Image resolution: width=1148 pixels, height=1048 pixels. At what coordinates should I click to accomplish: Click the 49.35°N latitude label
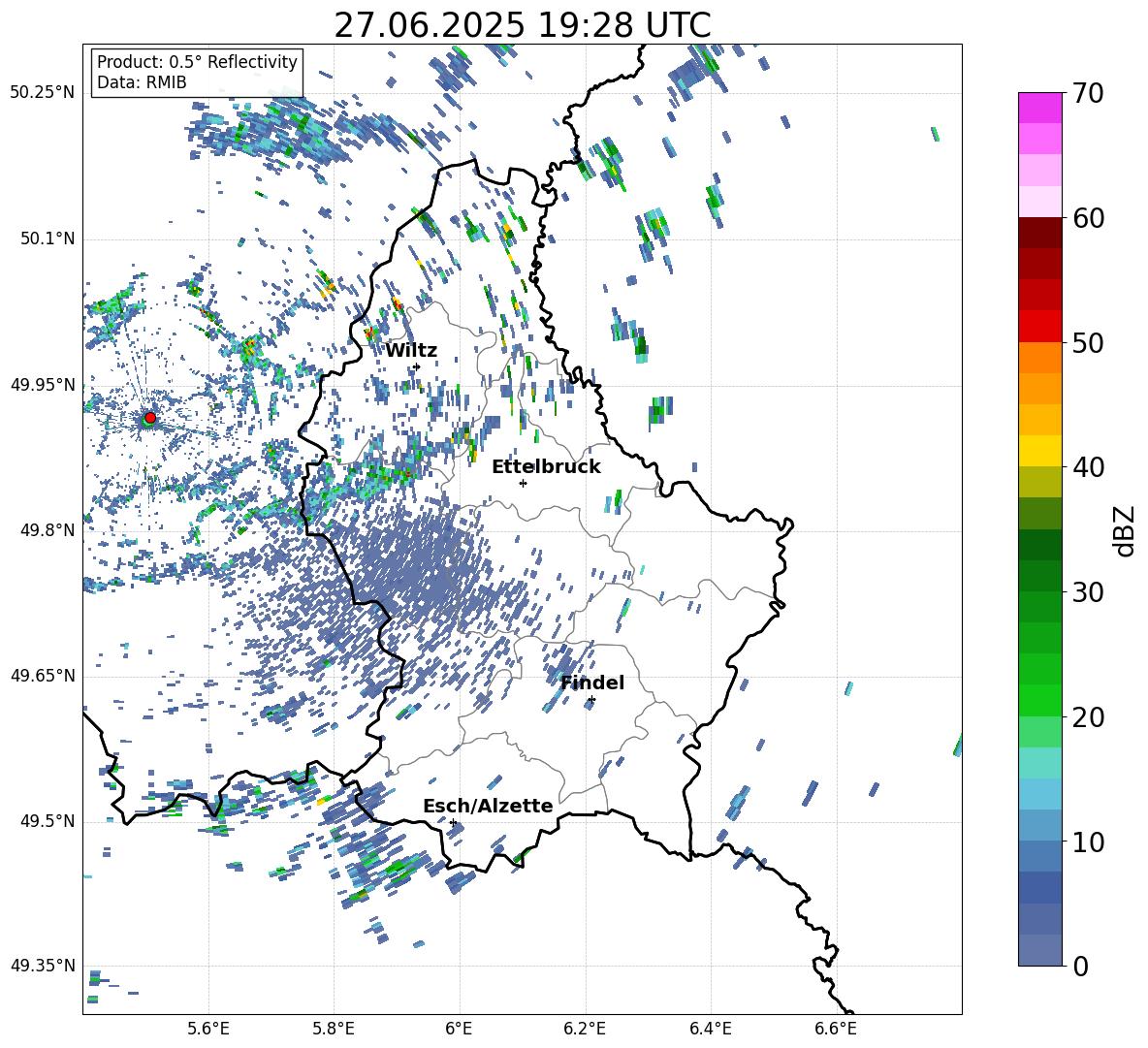tap(43, 966)
